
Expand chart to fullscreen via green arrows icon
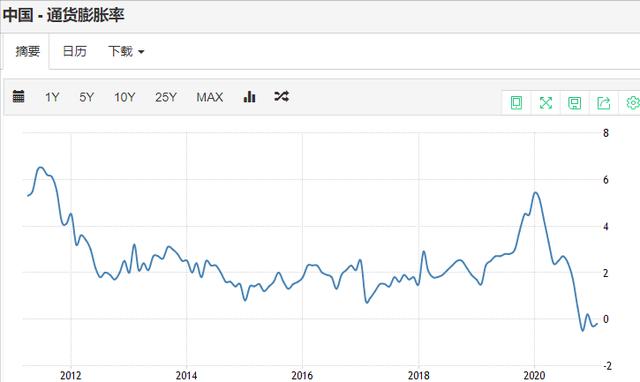point(546,102)
